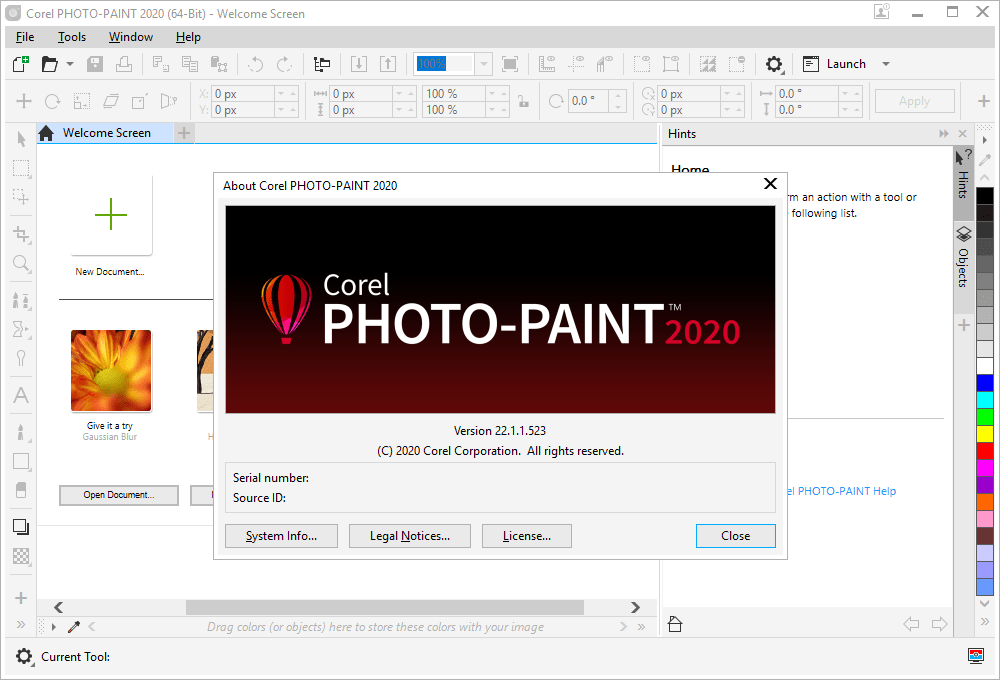Increase the rotation angle spinner

(x=617, y=96)
